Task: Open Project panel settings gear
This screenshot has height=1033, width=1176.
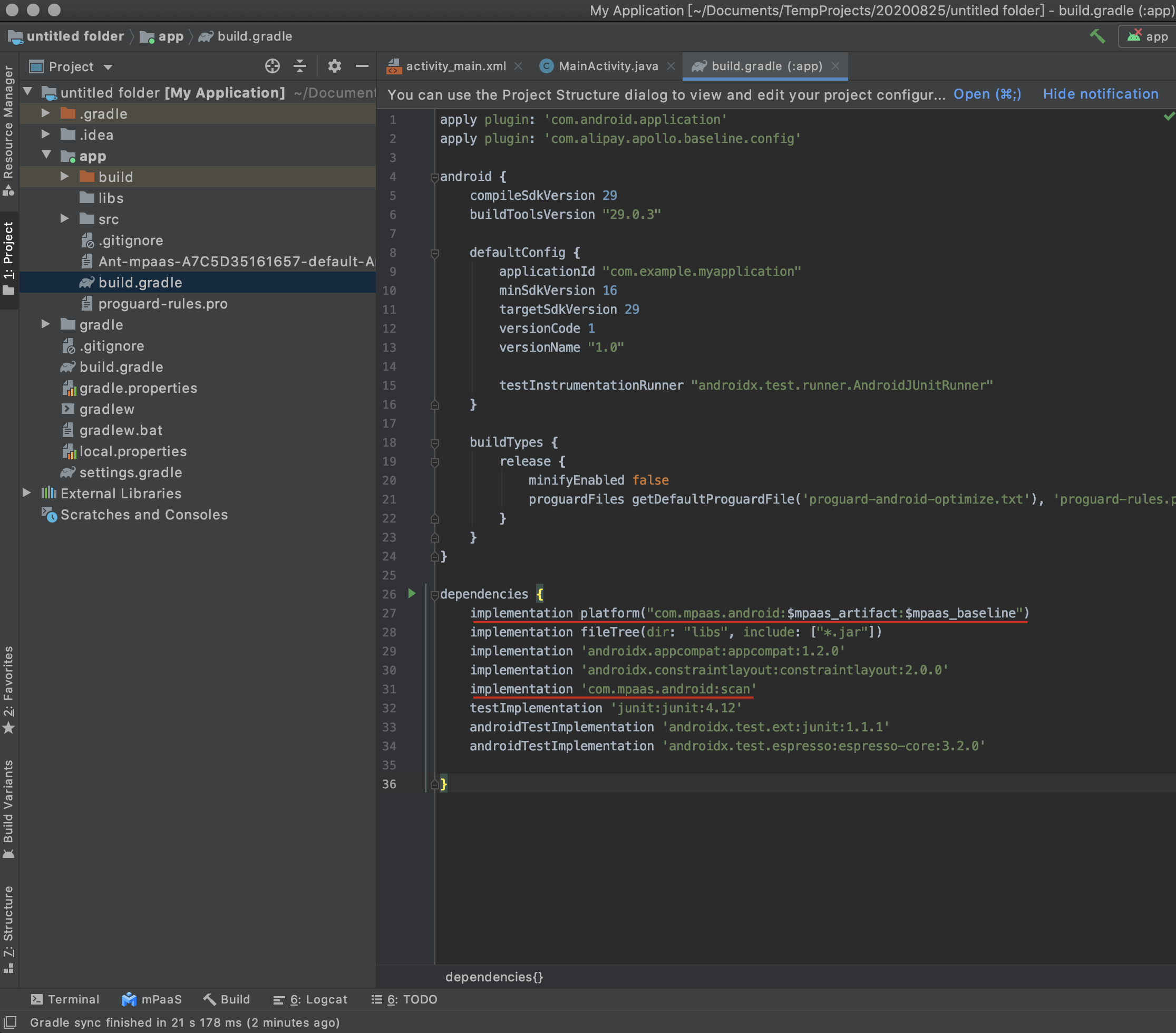Action: click(334, 66)
